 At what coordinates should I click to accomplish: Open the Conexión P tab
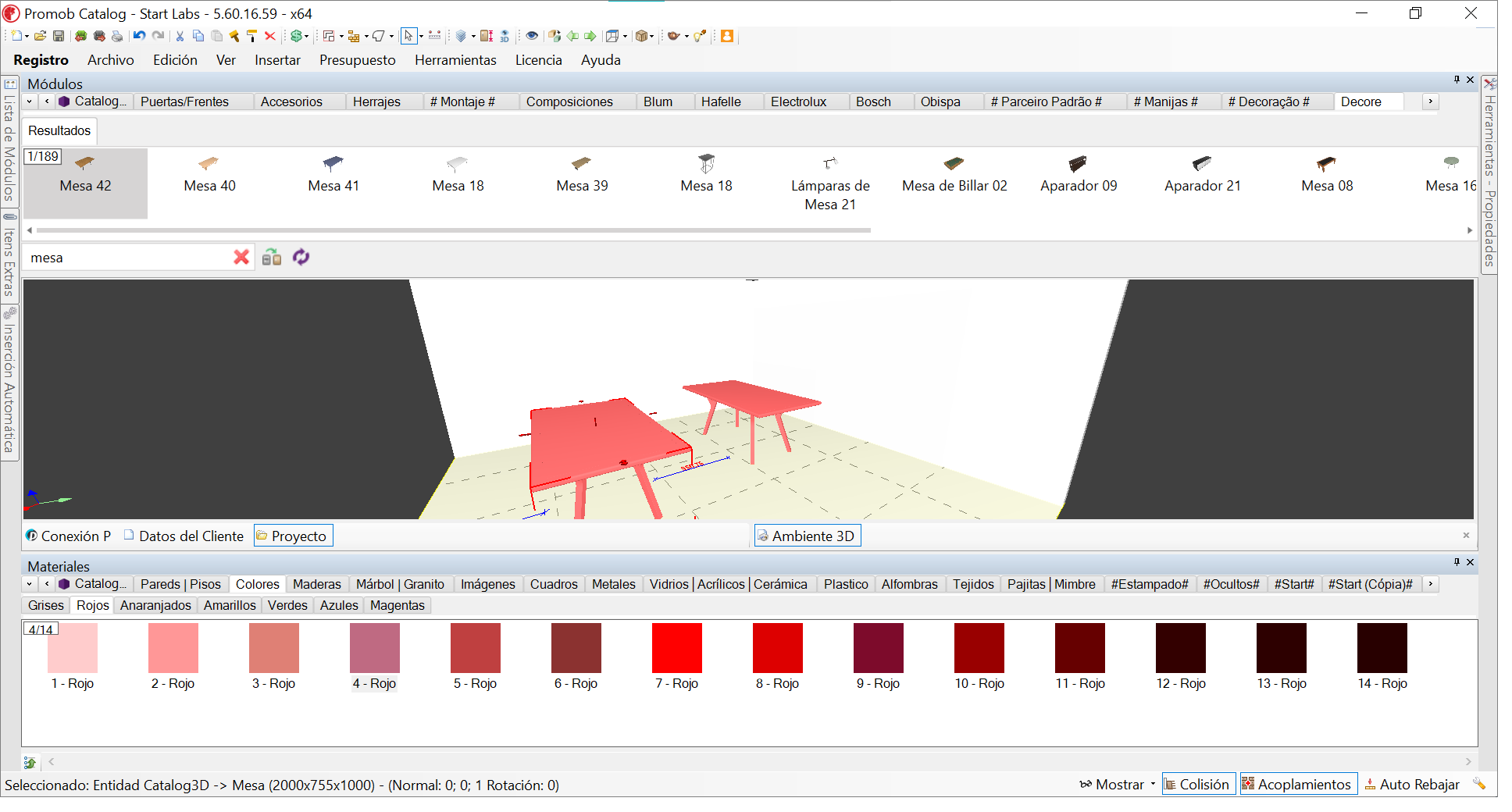pyautogui.click(x=69, y=536)
